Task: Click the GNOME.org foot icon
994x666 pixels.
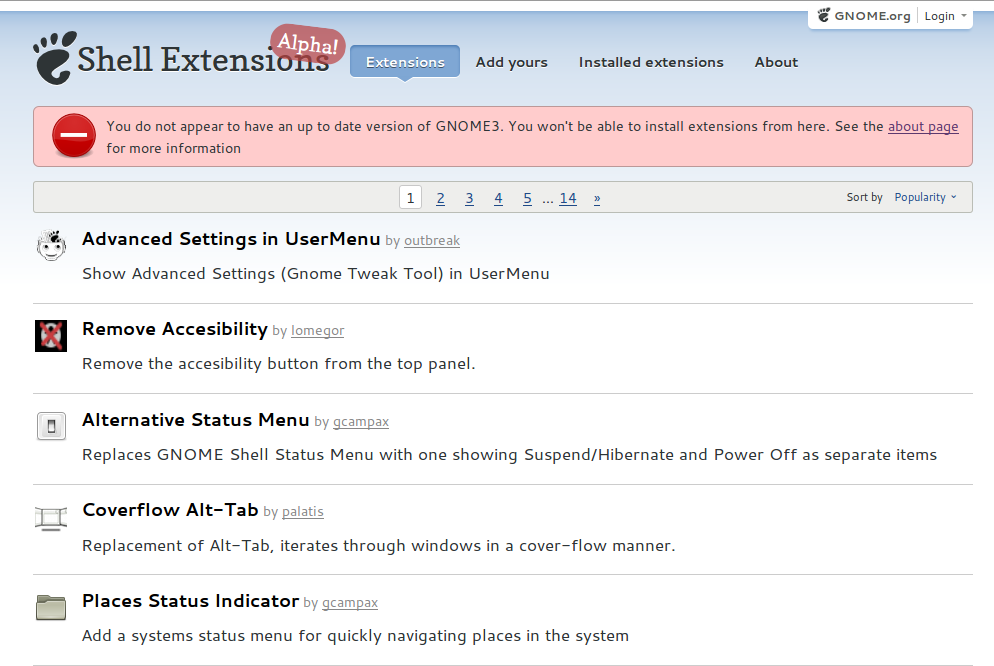Action: coord(823,15)
